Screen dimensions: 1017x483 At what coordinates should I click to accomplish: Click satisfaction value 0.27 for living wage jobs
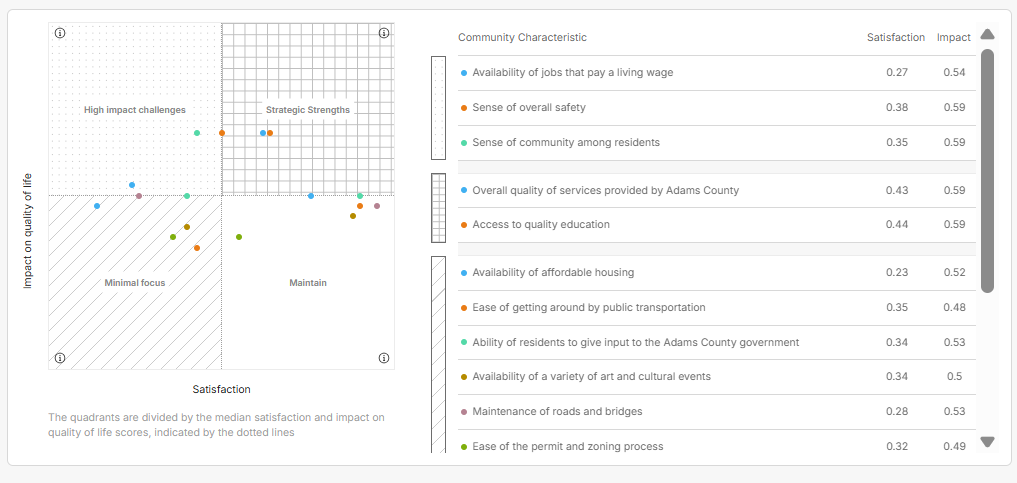[x=896, y=73]
